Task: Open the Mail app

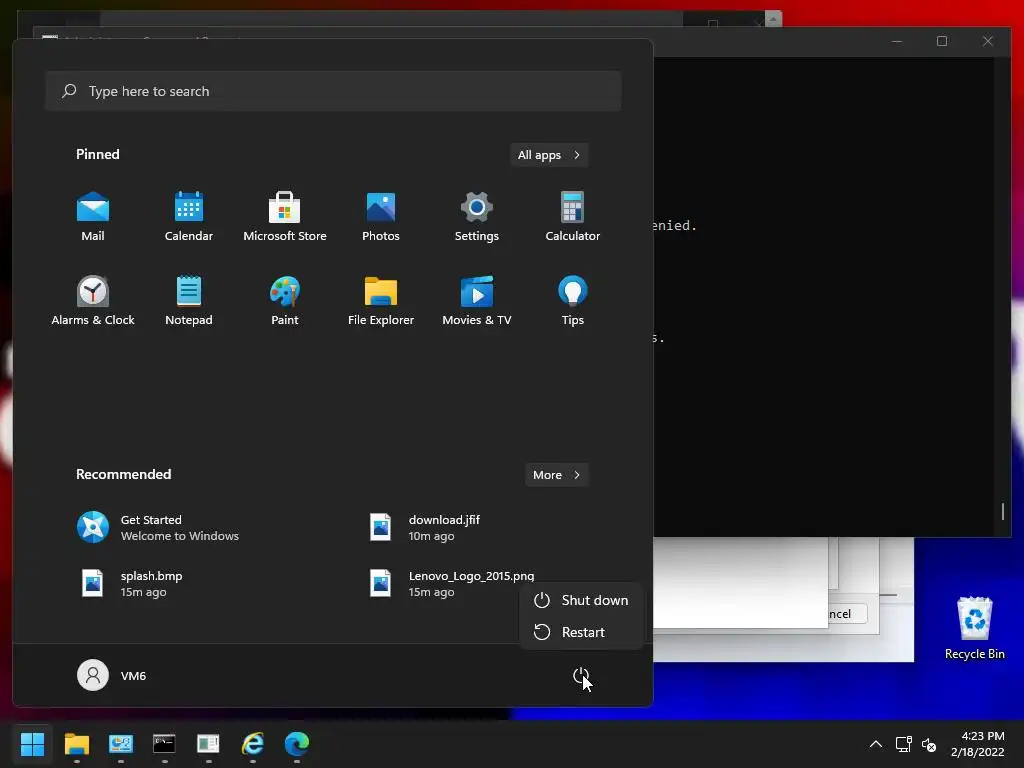Action: click(93, 216)
